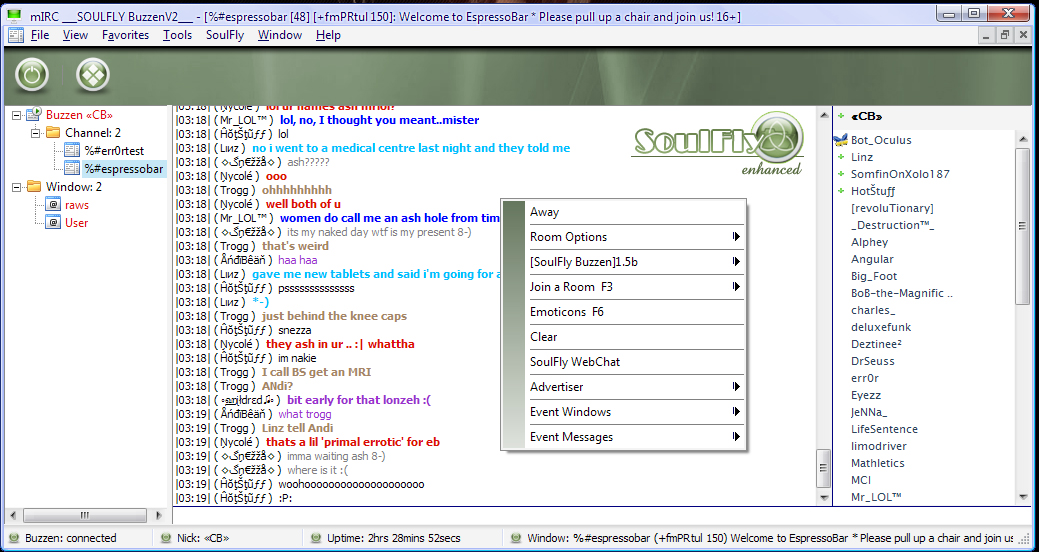Collapse the Buzzen «CB» server tree
Viewport: 1039px width, 552px height.
pyautogui.click(x=16, y=115)
